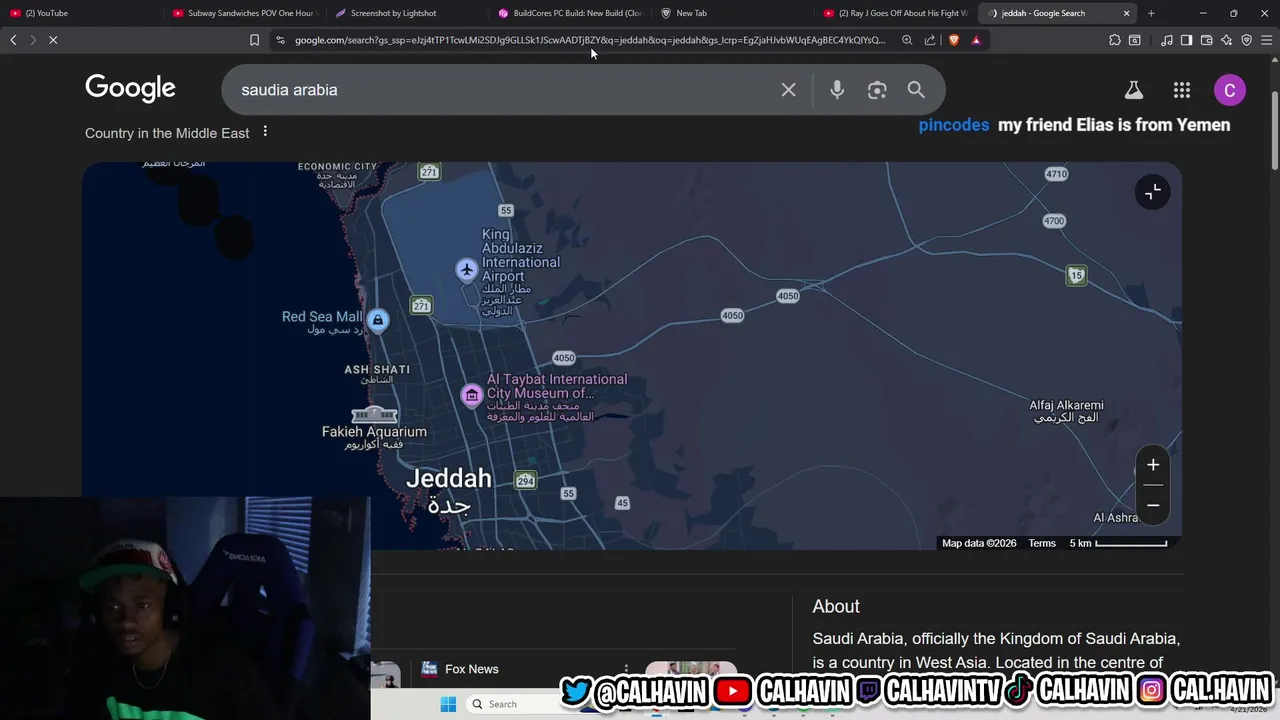Open the Brave Rewards triangle icon
This screenshot has width=1280, height=720.
[x=976, y=40]
